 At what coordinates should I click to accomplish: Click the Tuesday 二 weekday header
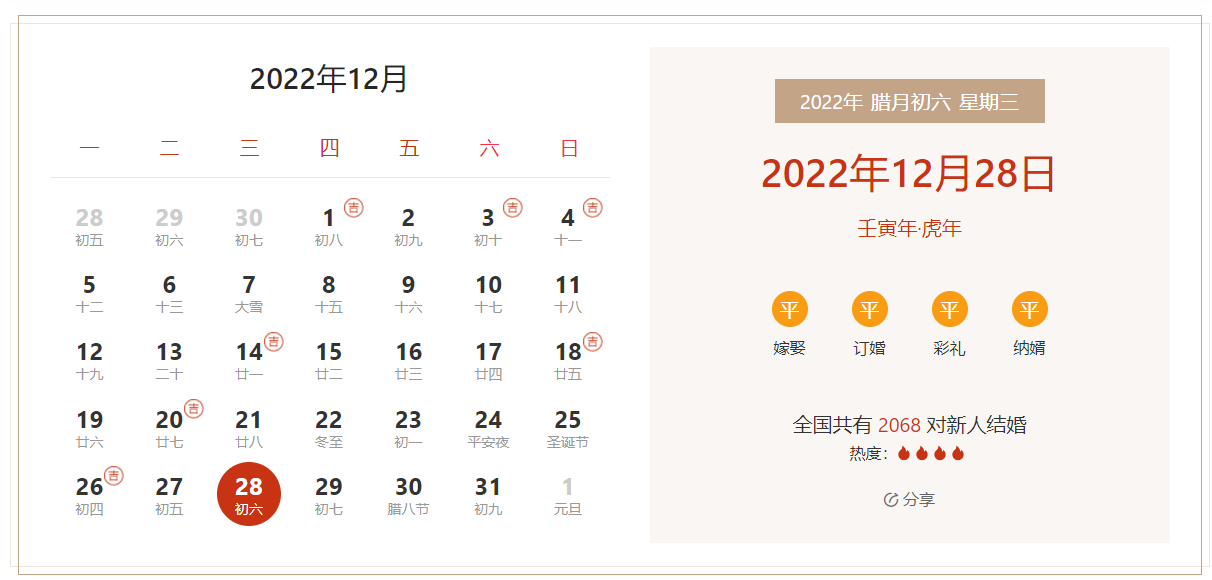(x=169, y=149)
